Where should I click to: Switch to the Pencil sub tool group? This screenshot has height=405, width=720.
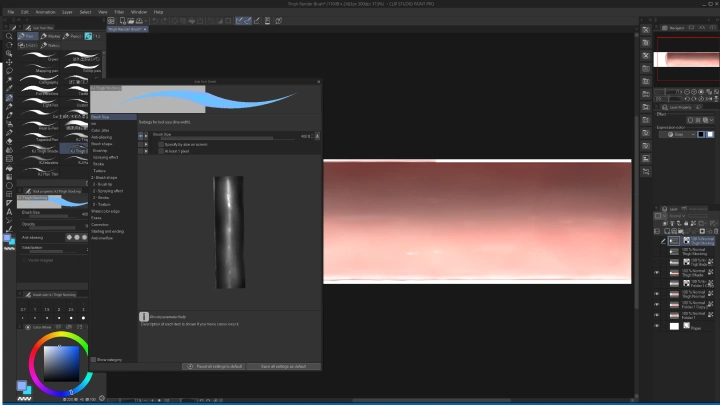click(x=73, y=36)
